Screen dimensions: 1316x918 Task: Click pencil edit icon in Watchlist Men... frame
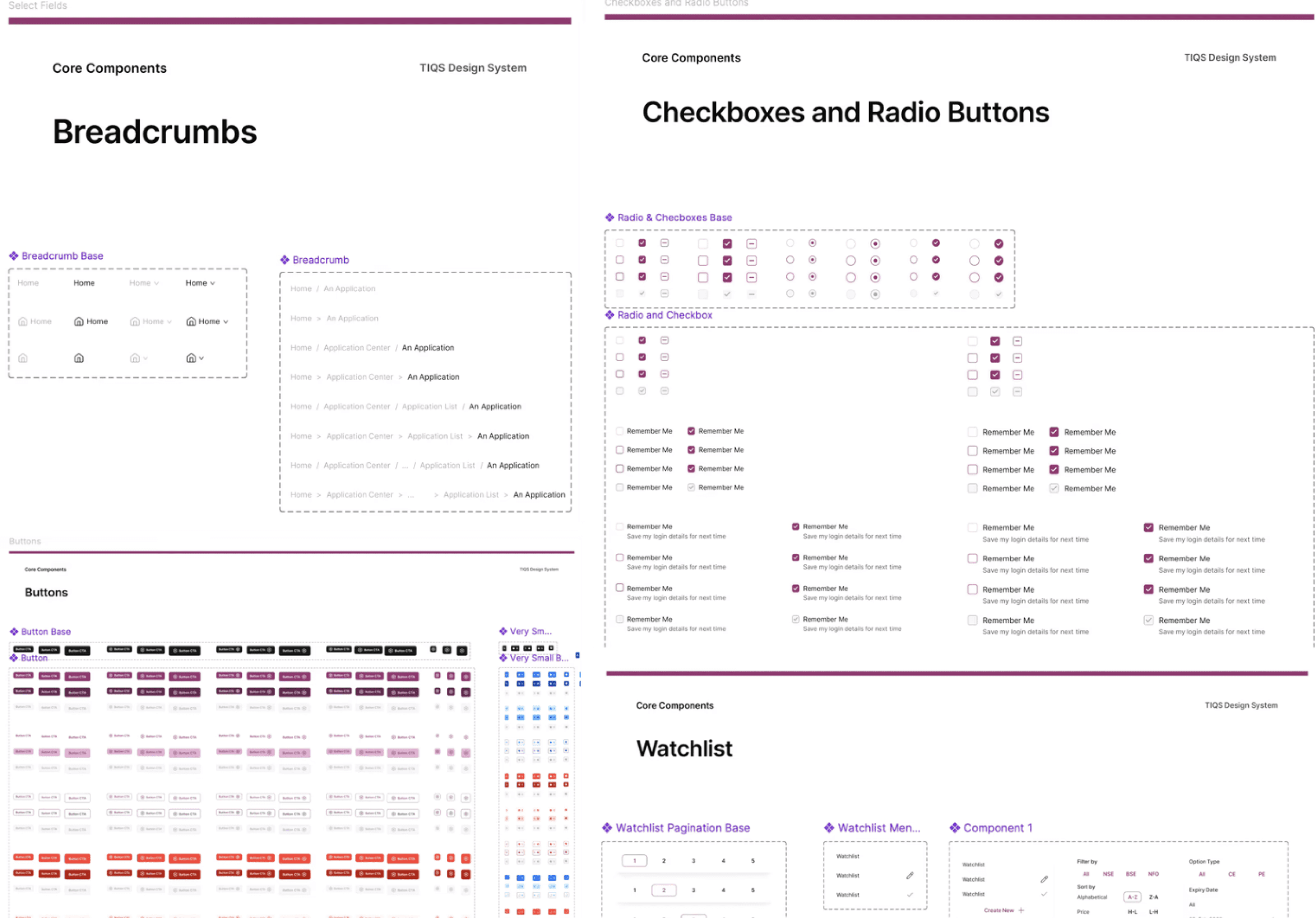coord(909,875)
